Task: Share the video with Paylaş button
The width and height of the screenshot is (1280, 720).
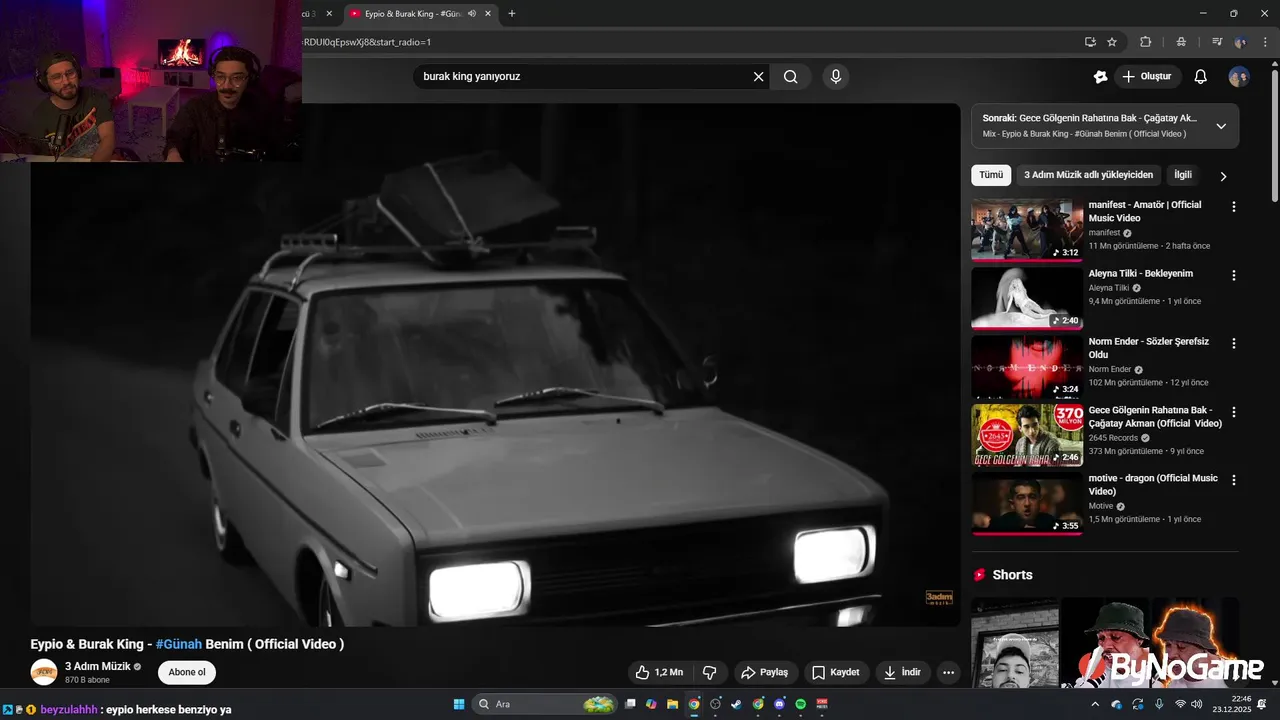Action: 765,672
